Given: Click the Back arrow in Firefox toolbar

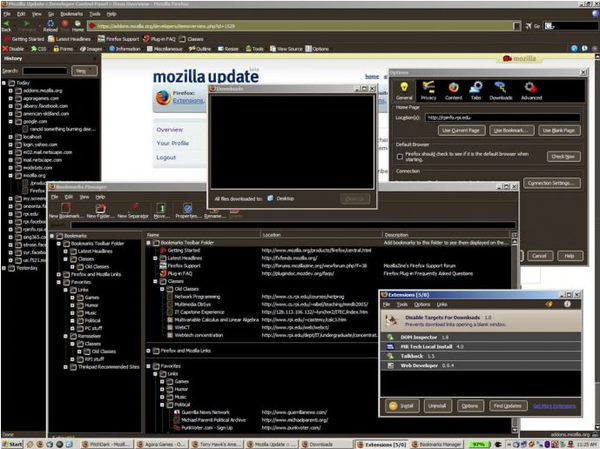Looking at the screenshot, I should tap(7, 25).
